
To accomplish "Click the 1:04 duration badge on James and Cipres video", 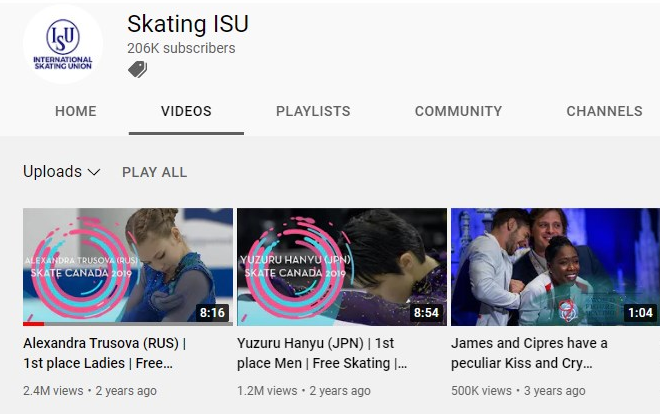I will point(640,313).
